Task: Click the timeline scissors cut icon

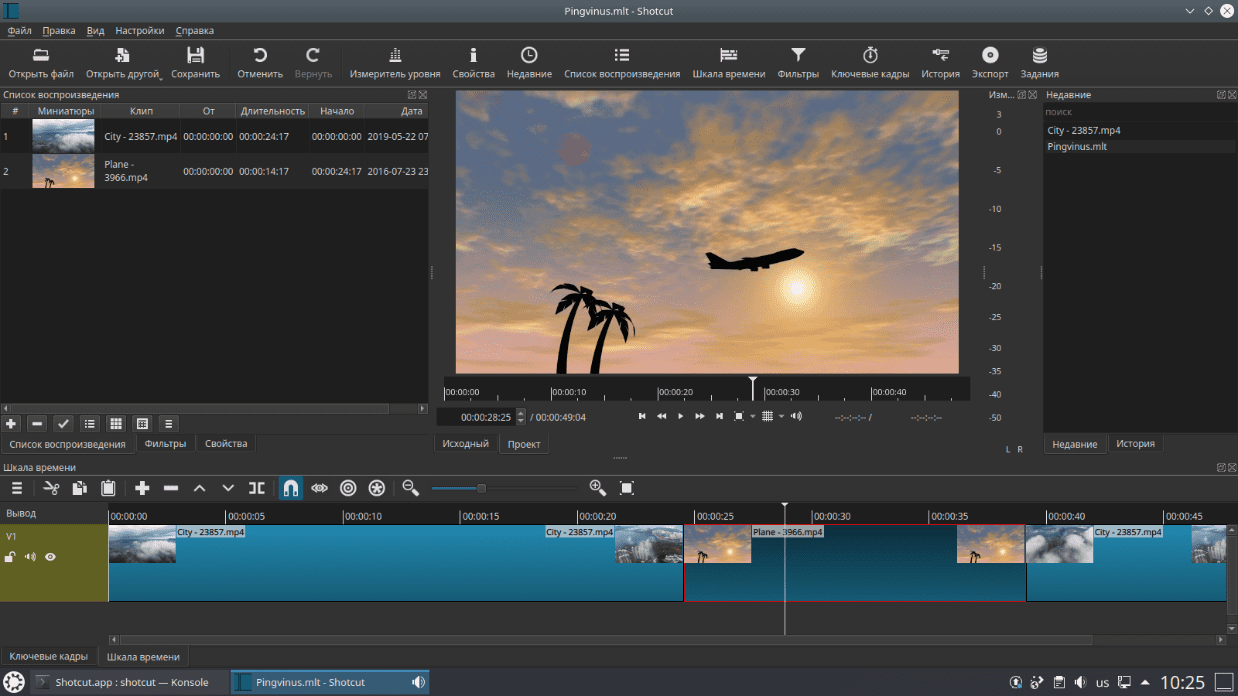Action: (52, 488)
